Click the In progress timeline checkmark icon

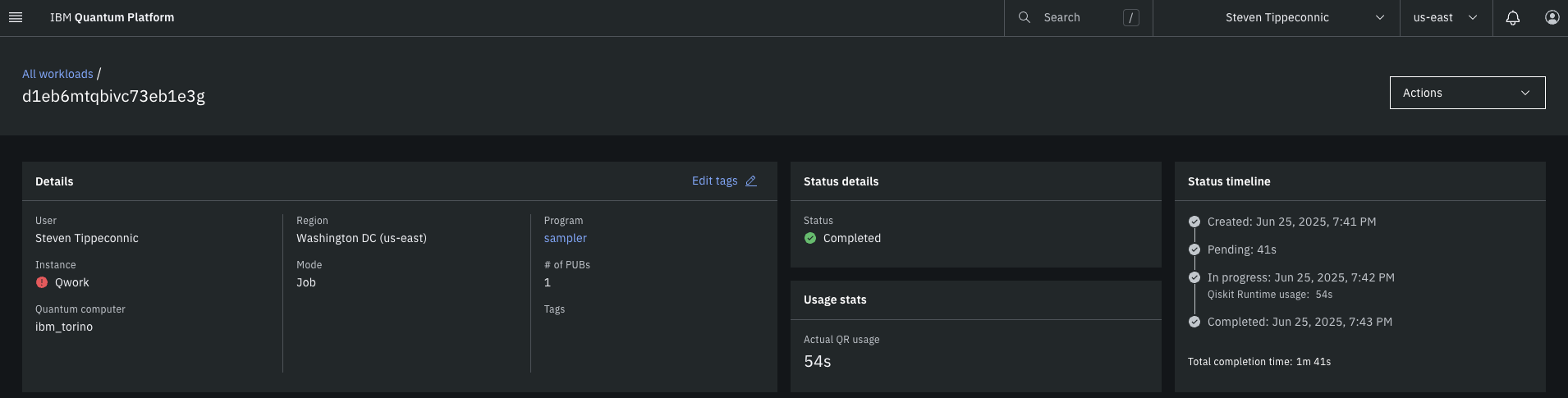coord(1194,277)
